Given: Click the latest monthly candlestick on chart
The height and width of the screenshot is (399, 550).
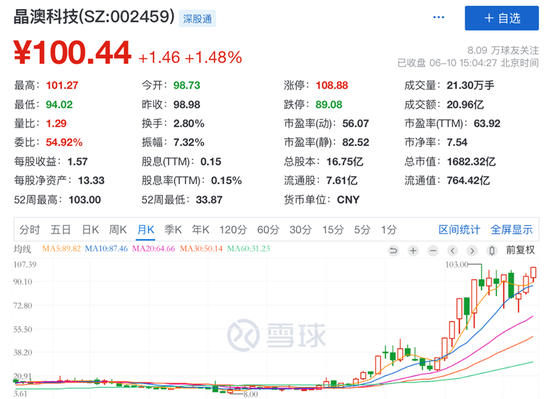Looking at the screenshot, I should tap(533, 274).
